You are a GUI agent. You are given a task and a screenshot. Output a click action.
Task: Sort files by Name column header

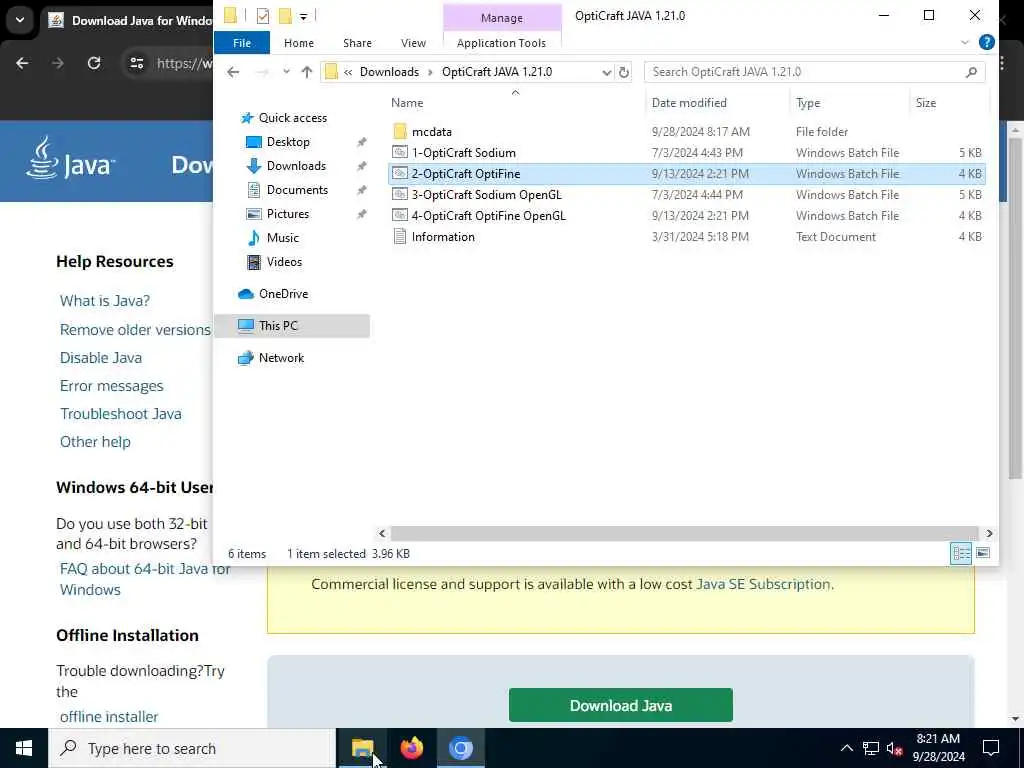pyautogui.click(x=407, y=103)
